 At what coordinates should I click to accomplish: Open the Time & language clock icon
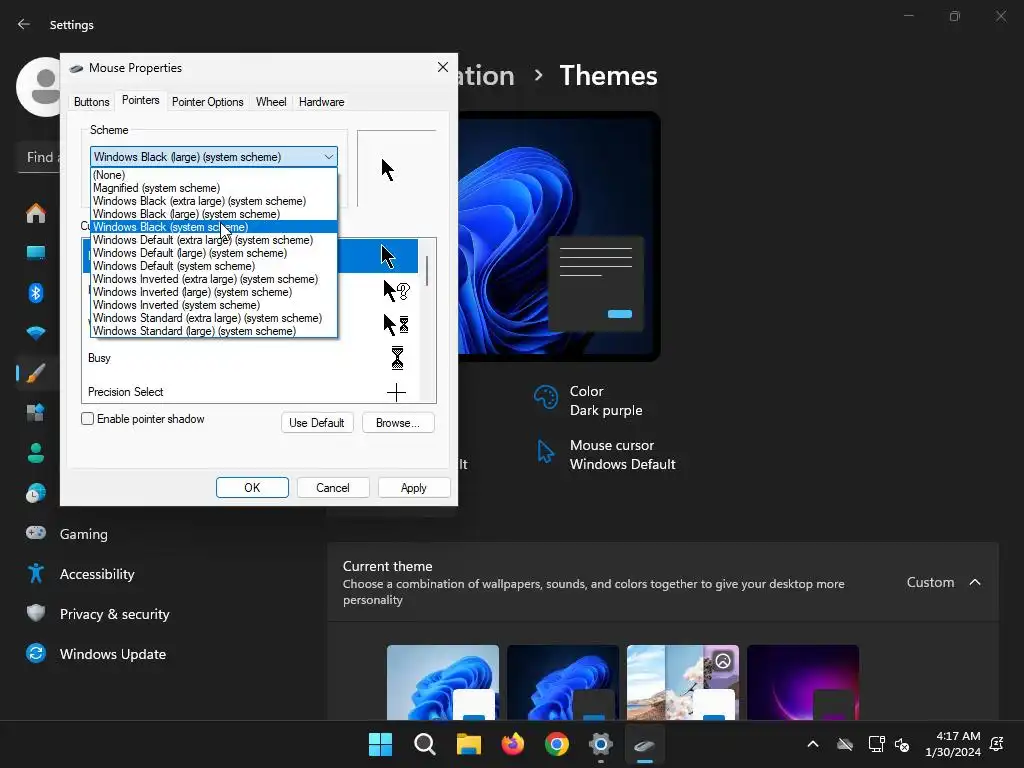[x=36, y=493]
